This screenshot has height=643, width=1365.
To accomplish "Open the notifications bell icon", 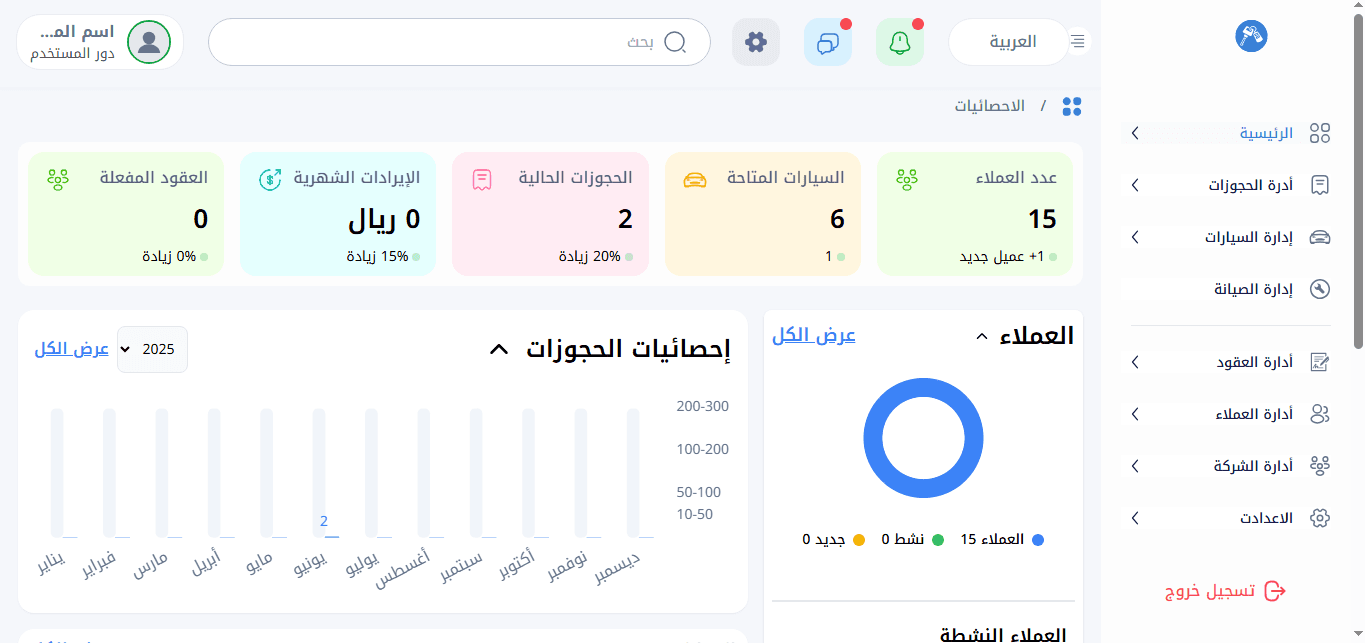I will (x=899, y=42).
